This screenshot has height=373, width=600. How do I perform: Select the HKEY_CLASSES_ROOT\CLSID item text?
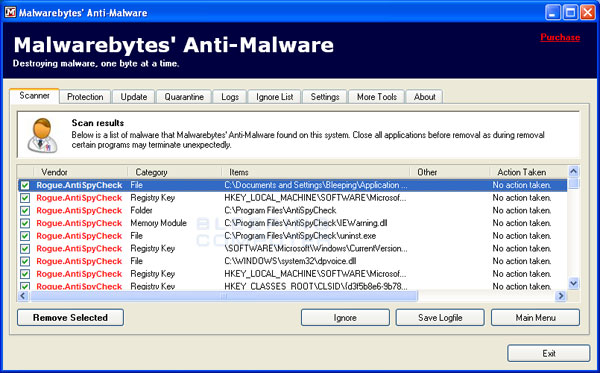point(316,286)
